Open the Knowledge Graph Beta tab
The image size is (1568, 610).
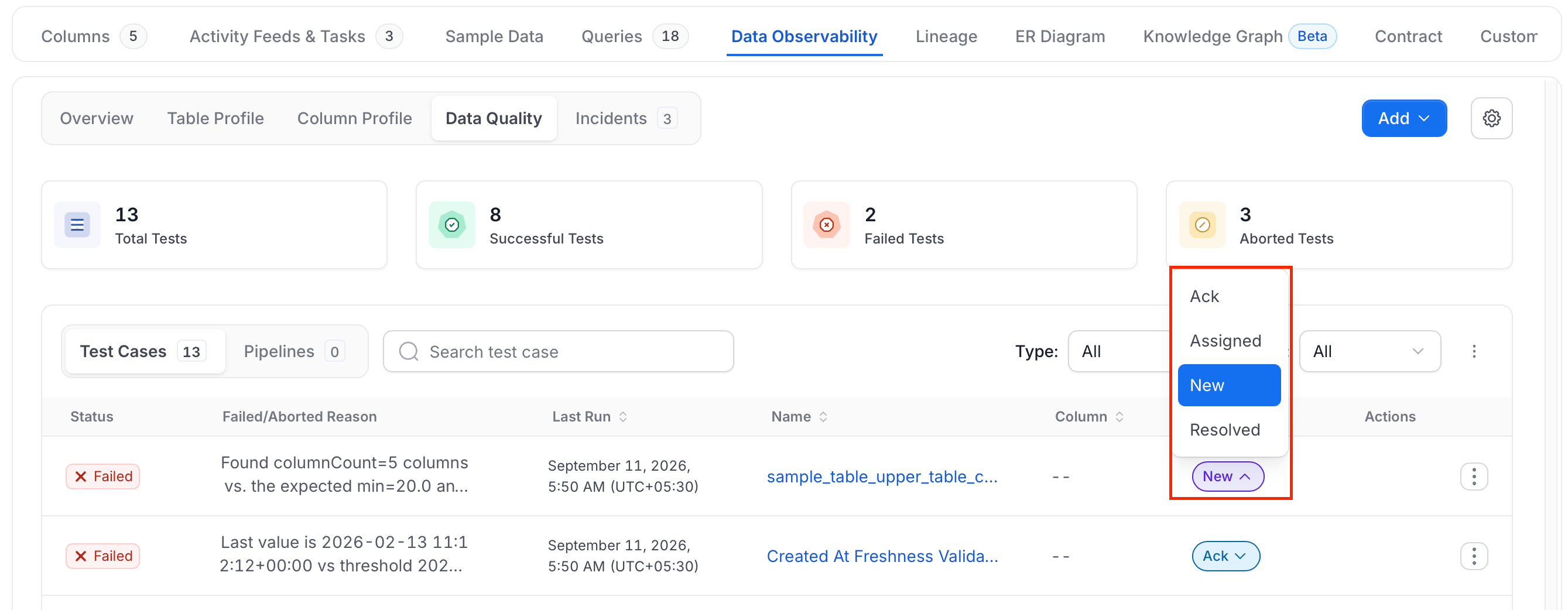[1240, 36]
